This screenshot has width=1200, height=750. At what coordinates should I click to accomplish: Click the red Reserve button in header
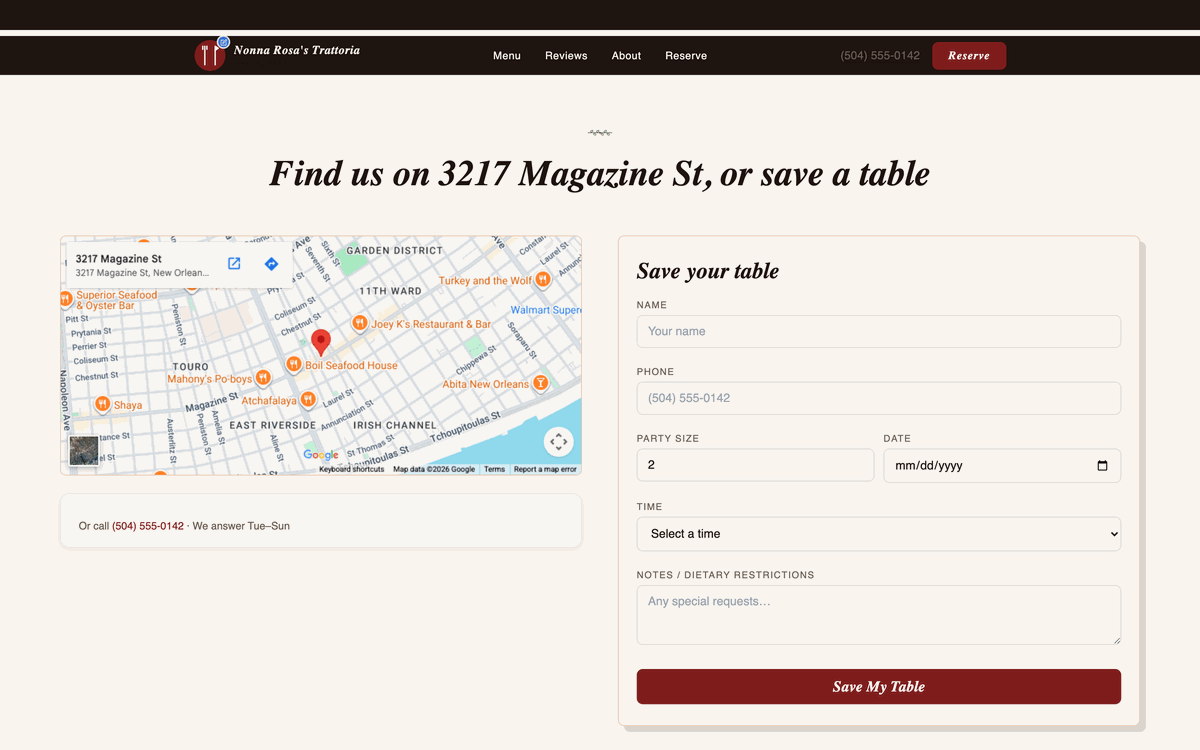pyautogui.click(x=969, y=56)
